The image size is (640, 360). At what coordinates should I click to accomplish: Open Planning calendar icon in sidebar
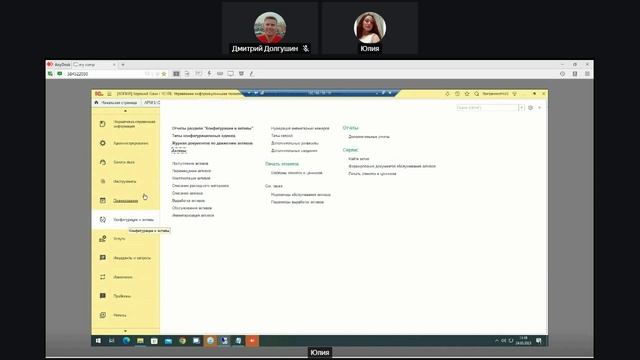click(x=102, y=200)
